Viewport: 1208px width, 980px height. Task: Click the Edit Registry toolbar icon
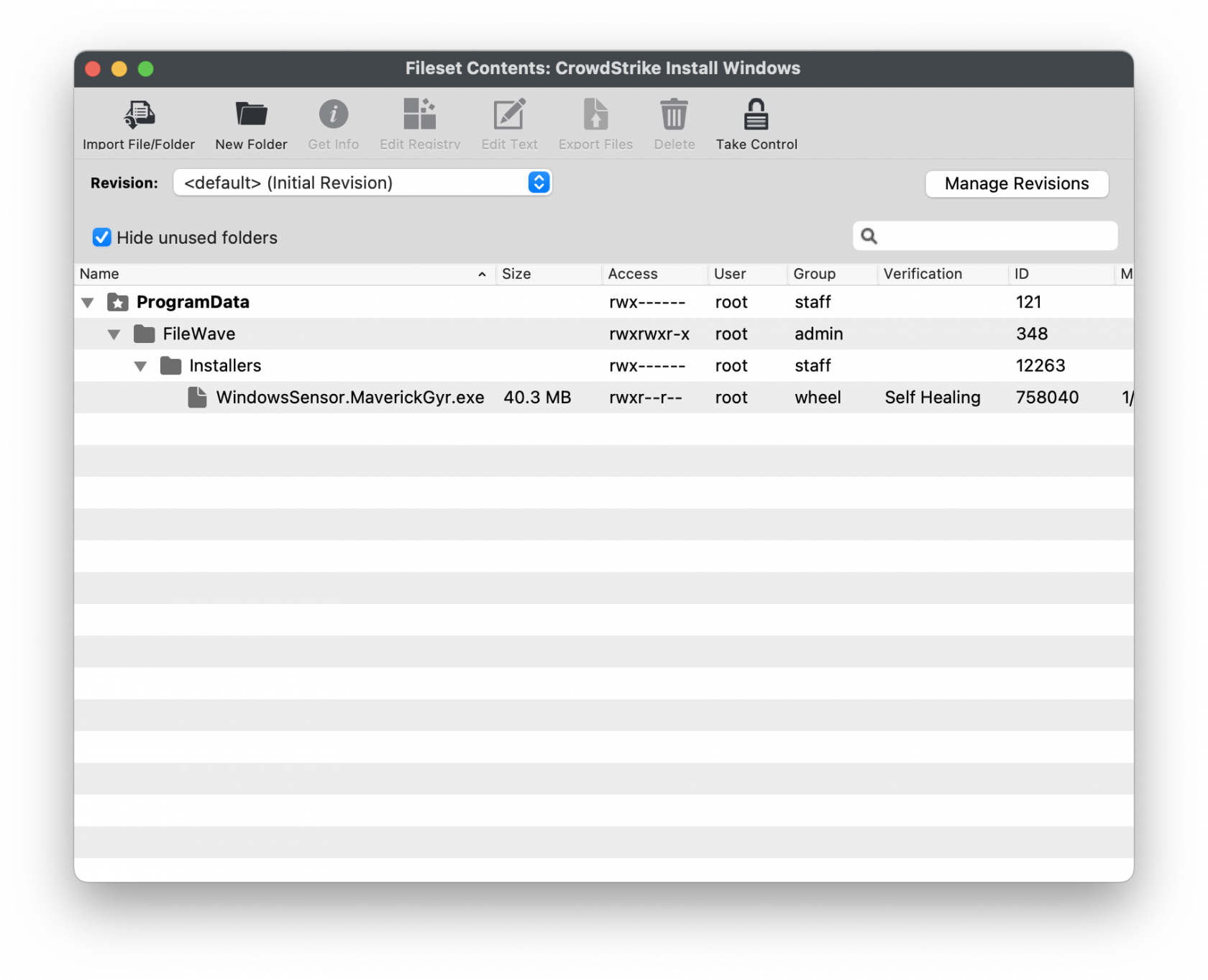tap(420, 114)
